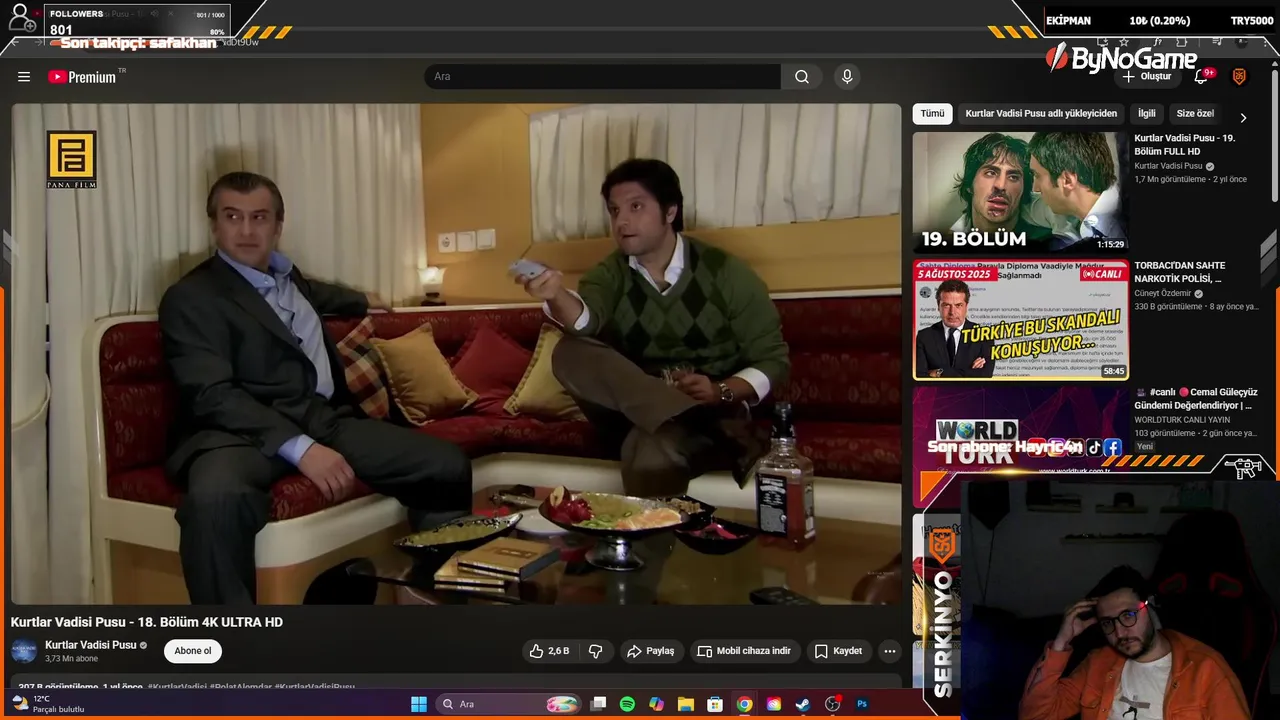The width and height of the screenshot is (1280, 720).
Task: Click video title Kurtlar Vadisi Pusu - 18. Bölüm
Action: click(x=147, y=622)
